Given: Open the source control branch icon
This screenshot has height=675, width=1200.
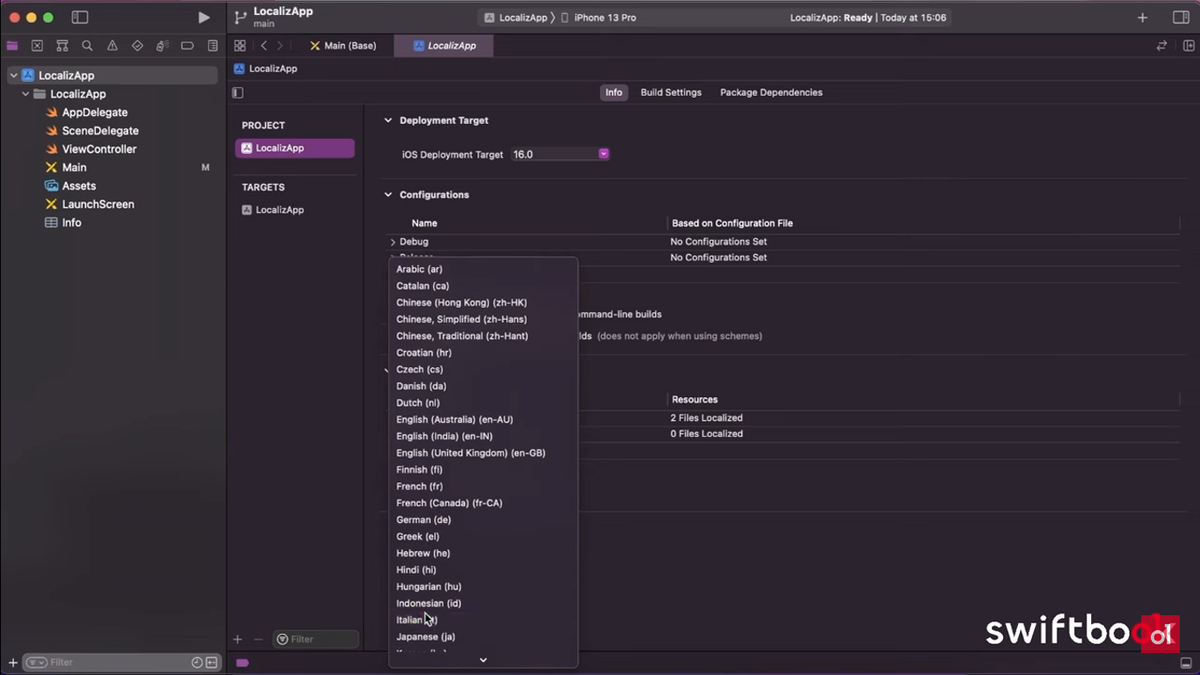Looking at the screenshot, I should click(x=240, y=17).
